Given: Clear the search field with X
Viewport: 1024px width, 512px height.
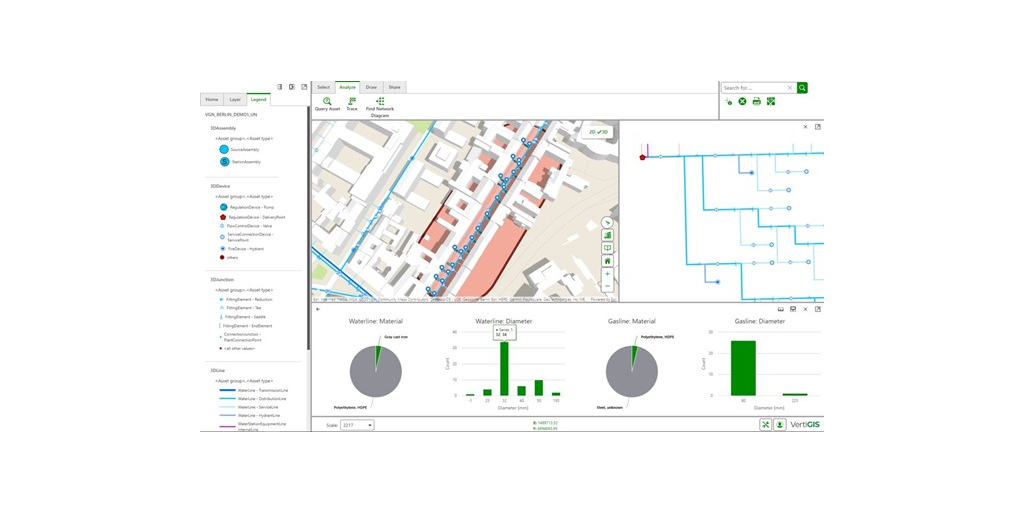Looking at the screenshot, I should [x=790, y=88].
